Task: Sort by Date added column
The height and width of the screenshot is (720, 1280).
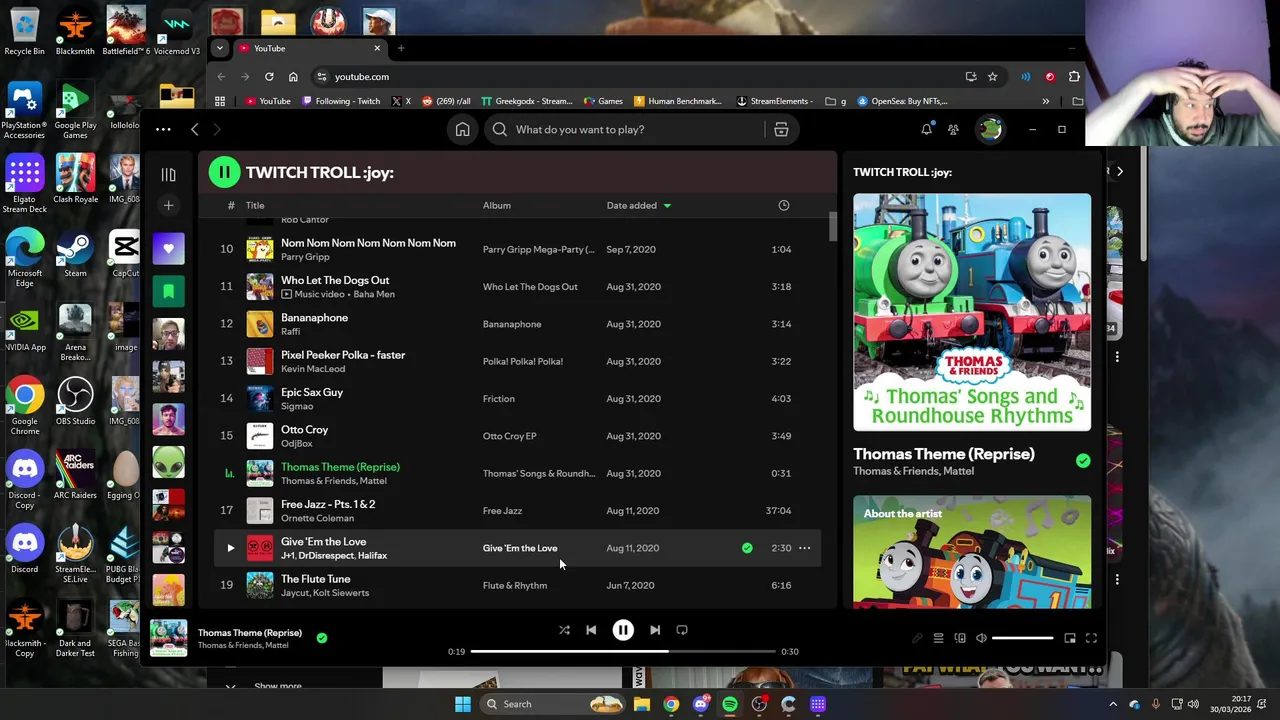Action: point(638,206)
